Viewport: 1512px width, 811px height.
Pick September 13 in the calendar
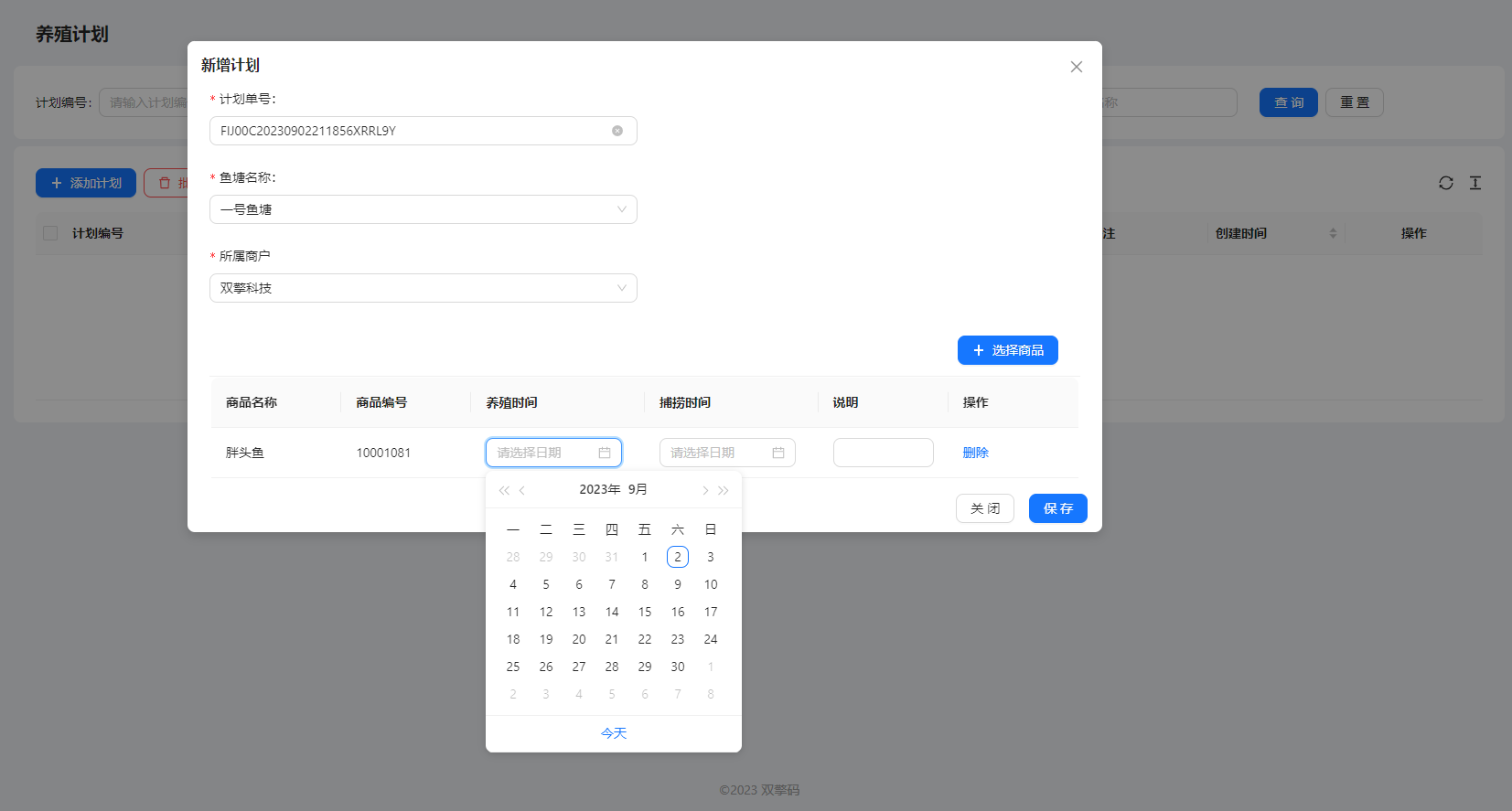(x=579, y=612)
